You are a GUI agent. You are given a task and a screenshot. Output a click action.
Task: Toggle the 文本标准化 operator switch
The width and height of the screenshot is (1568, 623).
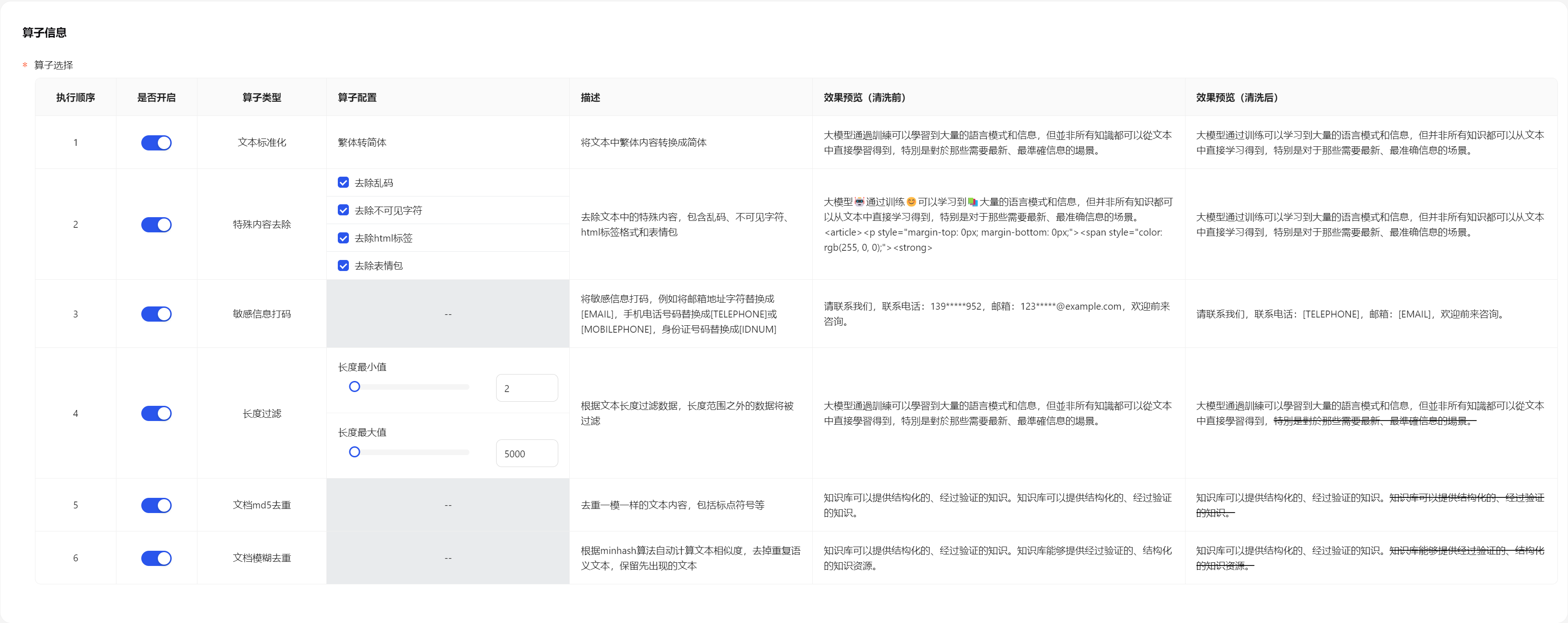click(156, 142)
